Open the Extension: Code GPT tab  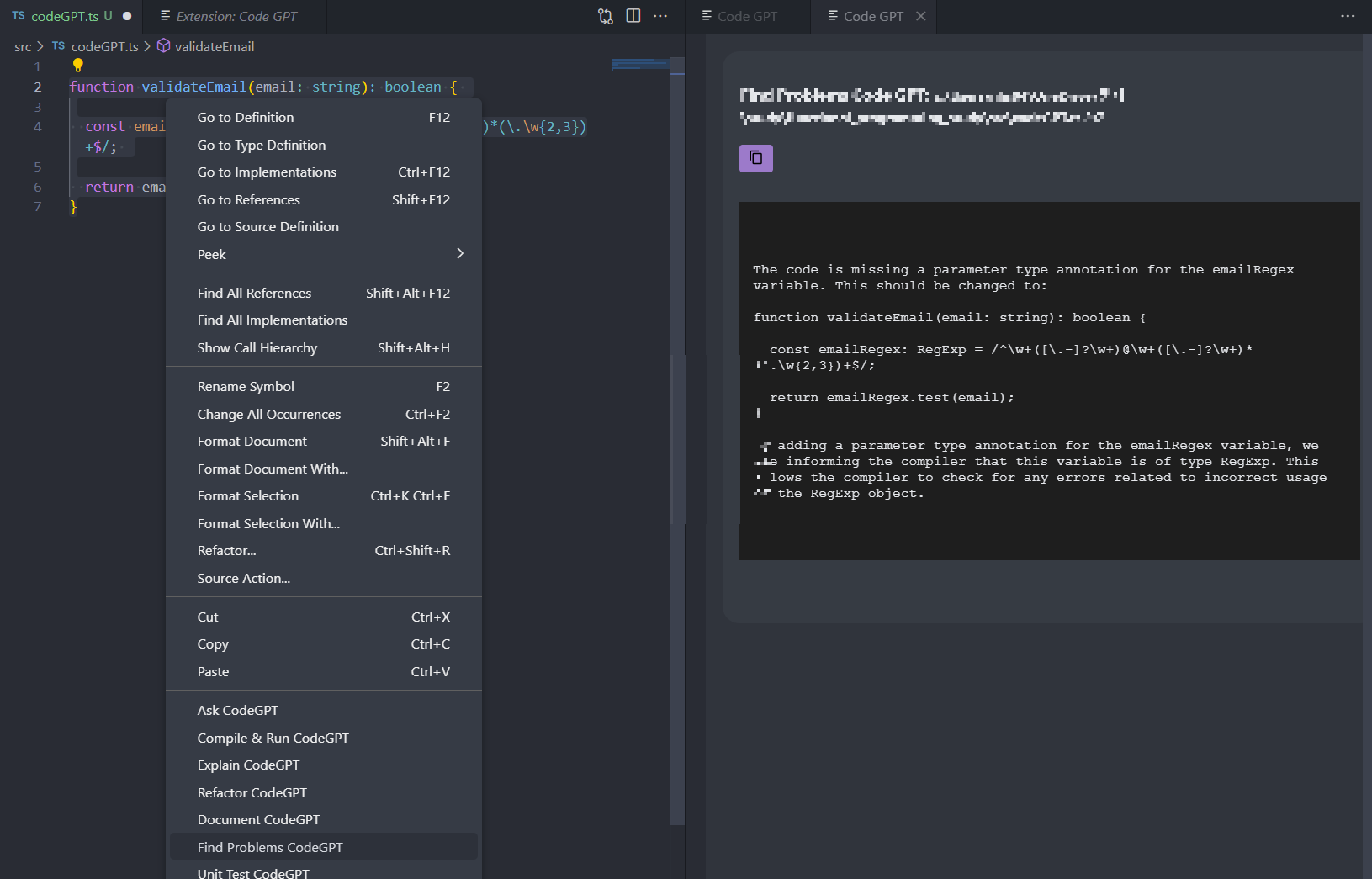[x=236, y=16]
